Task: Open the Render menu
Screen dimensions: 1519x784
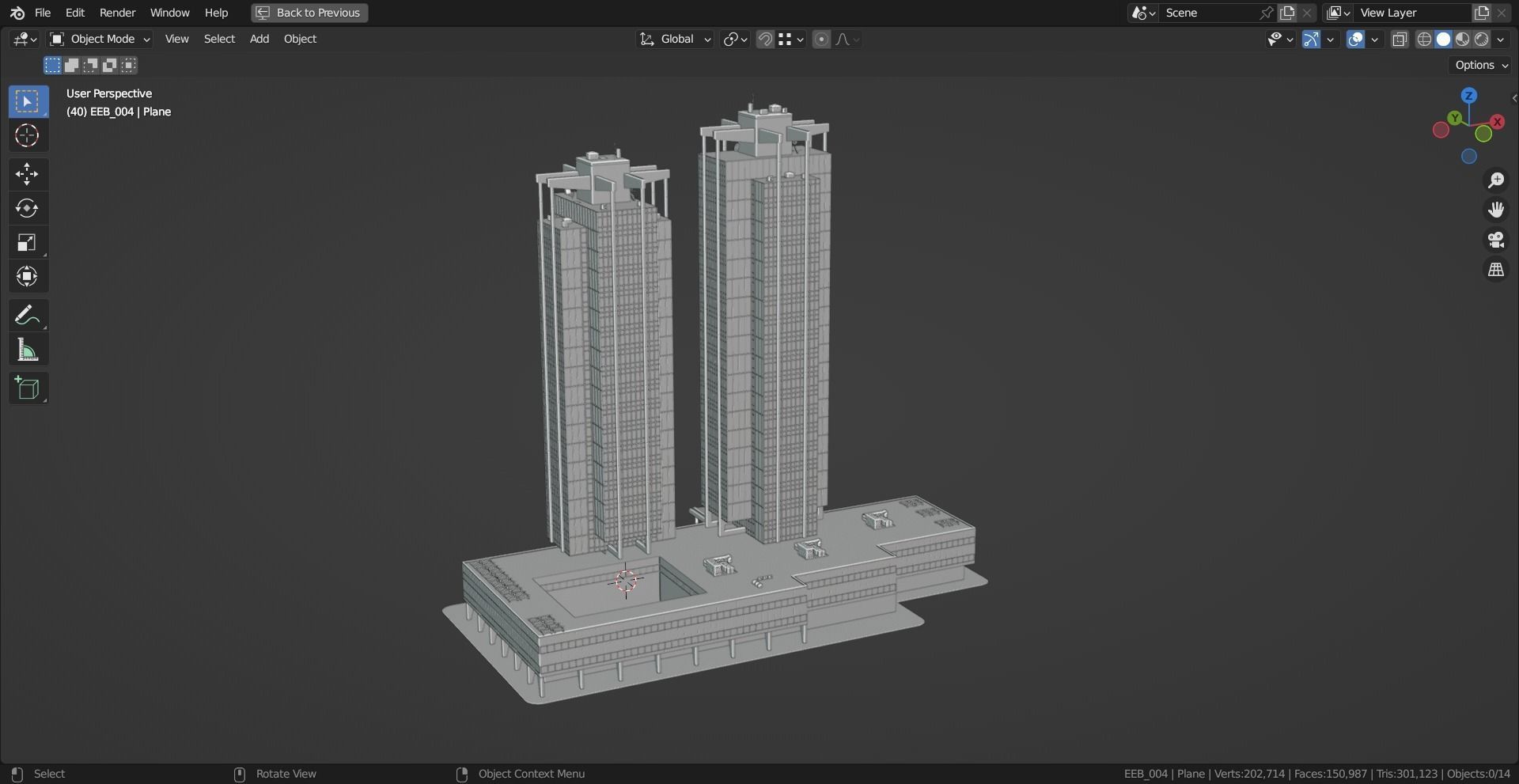Action: pyautogui.click(x=117, y=13)
